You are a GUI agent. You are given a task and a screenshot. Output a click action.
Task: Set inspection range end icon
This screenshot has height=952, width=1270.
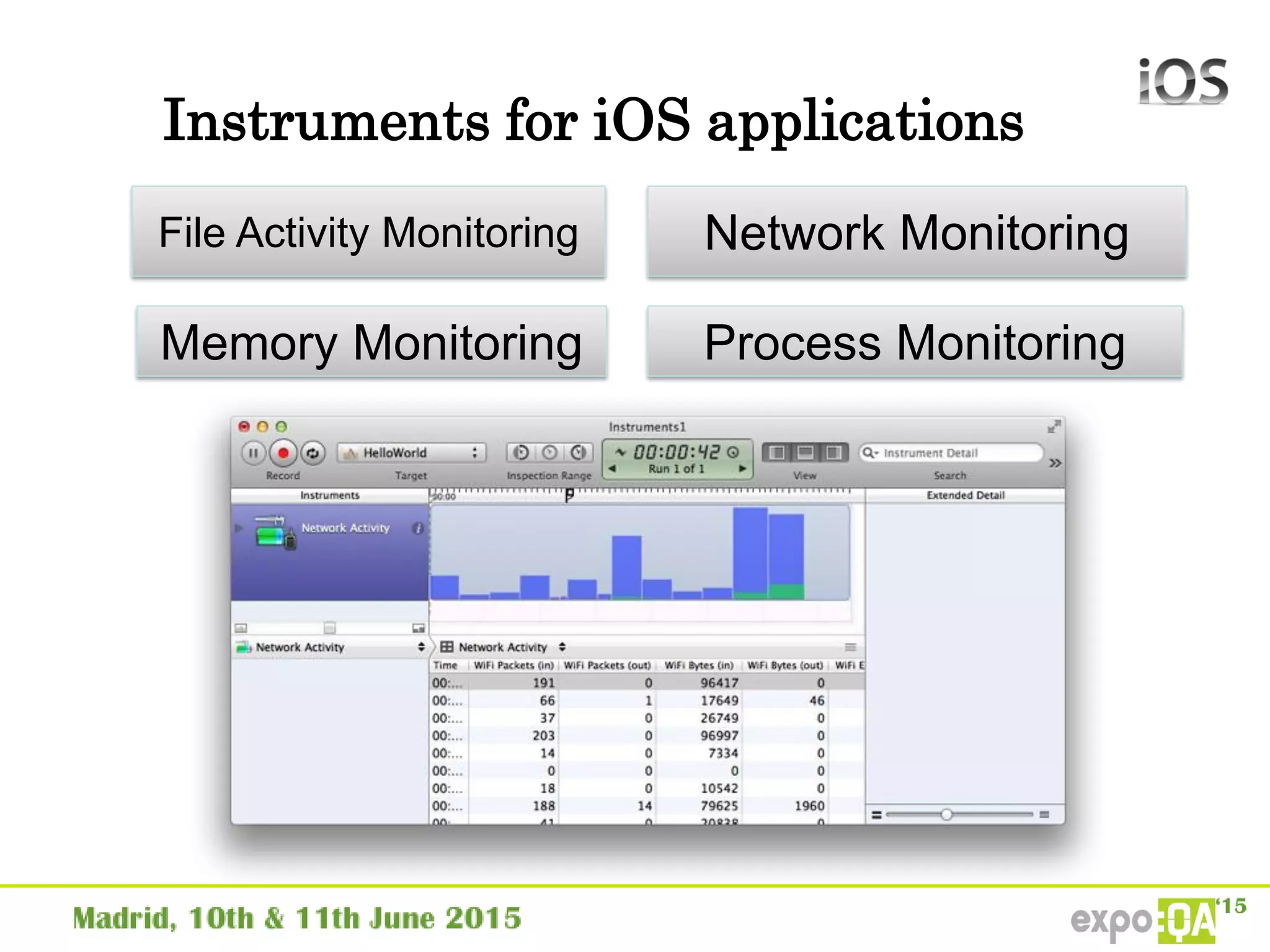click(x=578, y=453)
